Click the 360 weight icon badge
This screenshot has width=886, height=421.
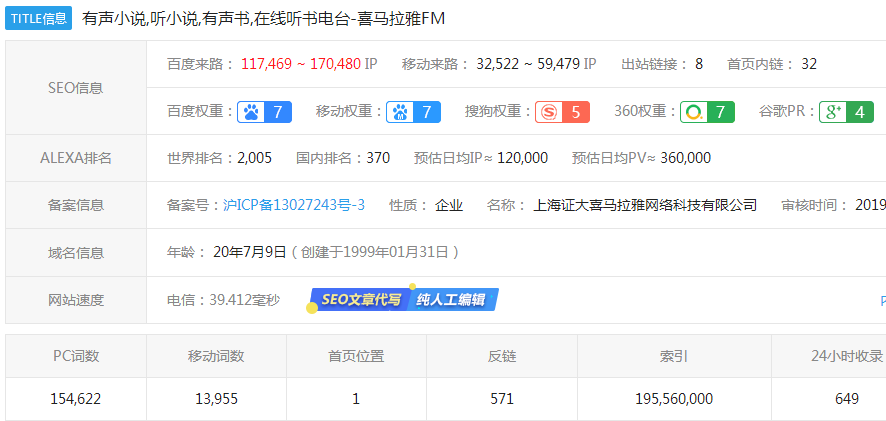click(x=707, y=112)
